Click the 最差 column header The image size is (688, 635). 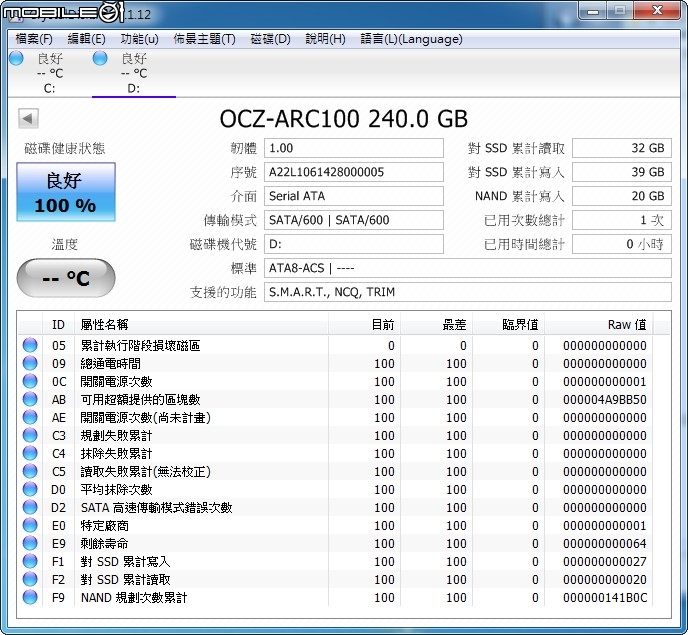point(437,325)
